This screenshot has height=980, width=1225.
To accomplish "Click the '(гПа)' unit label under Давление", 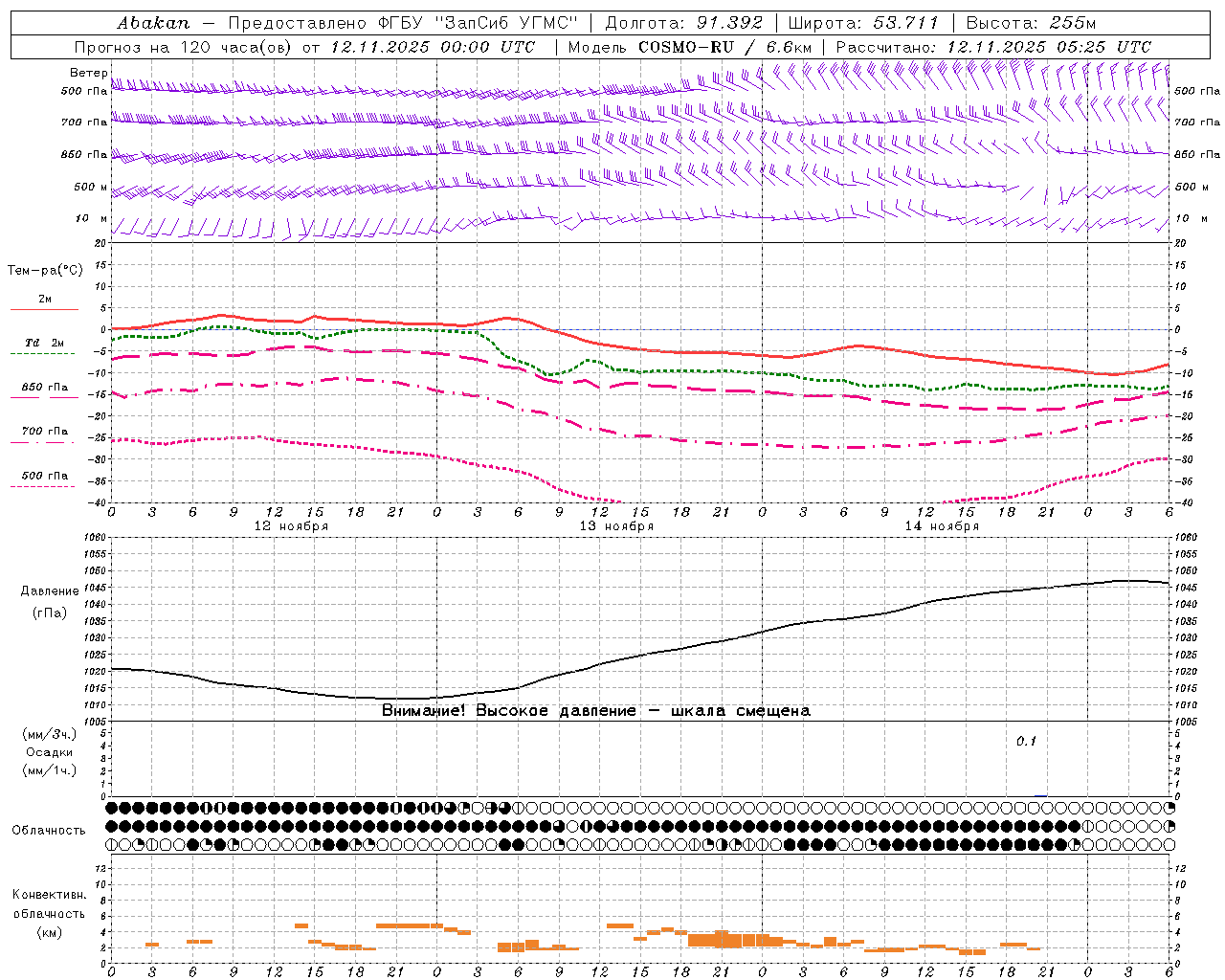I will (x=50, y=613).
